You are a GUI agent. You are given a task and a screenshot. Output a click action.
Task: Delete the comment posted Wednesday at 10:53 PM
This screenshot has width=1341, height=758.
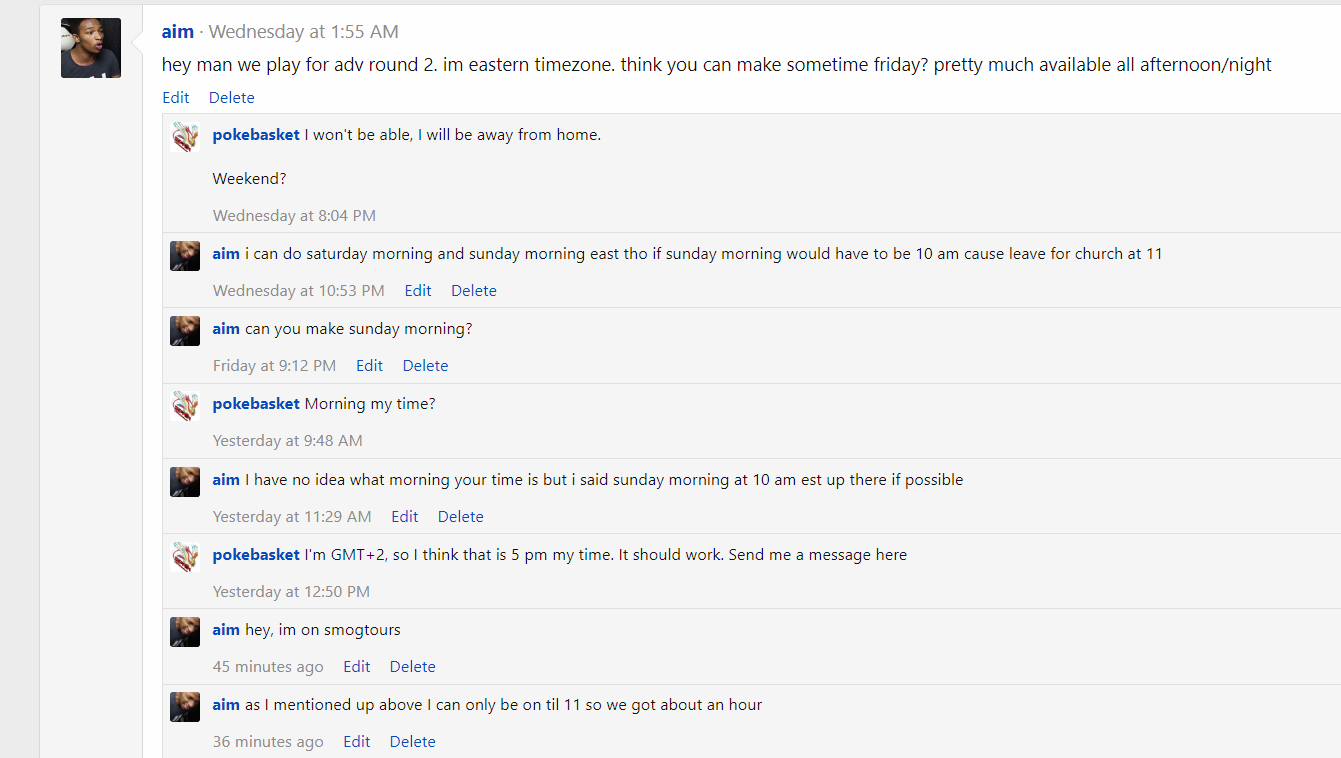[474, 291]
